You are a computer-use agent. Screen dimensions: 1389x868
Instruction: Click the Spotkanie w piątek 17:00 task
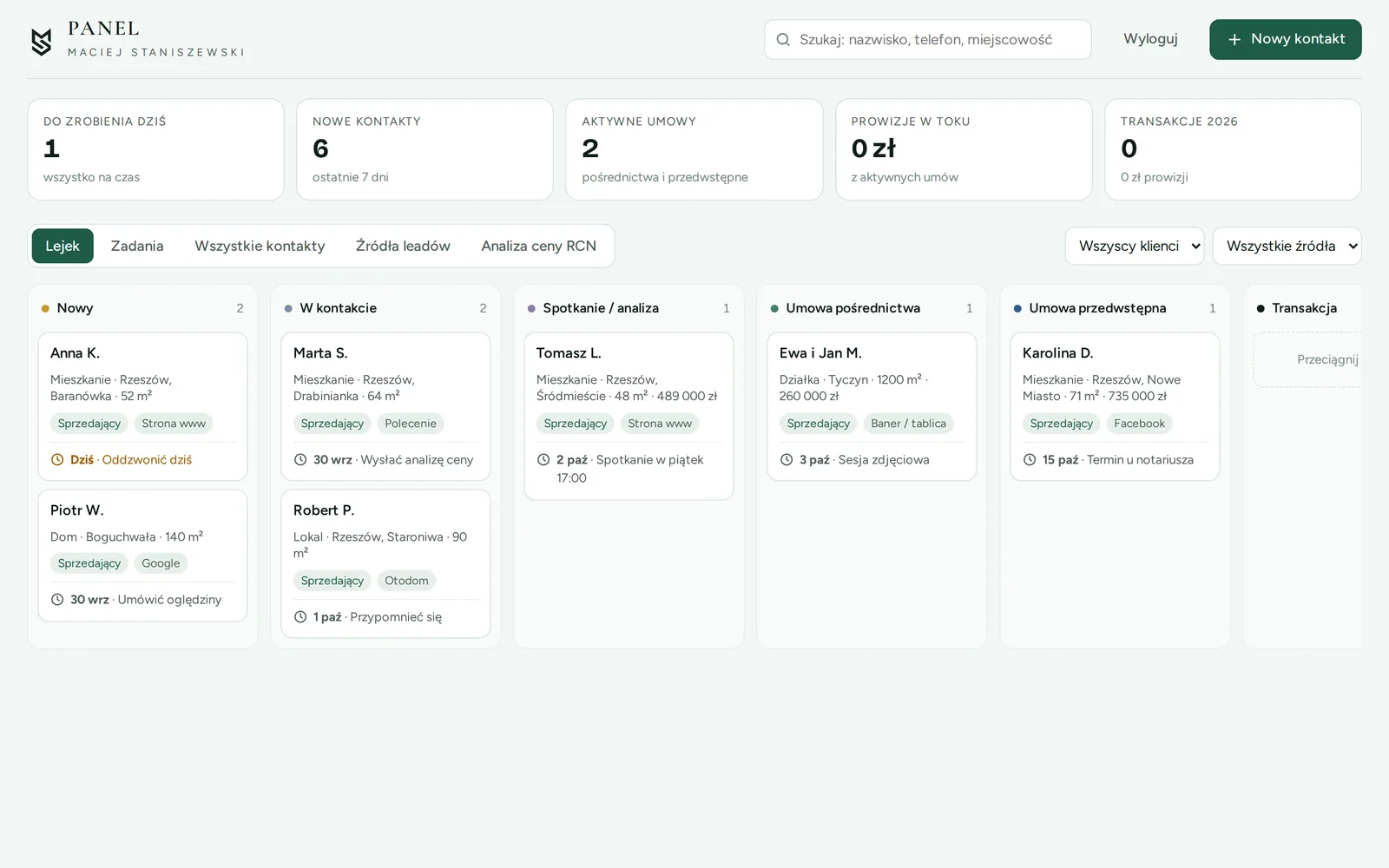[x=630, y=469]
